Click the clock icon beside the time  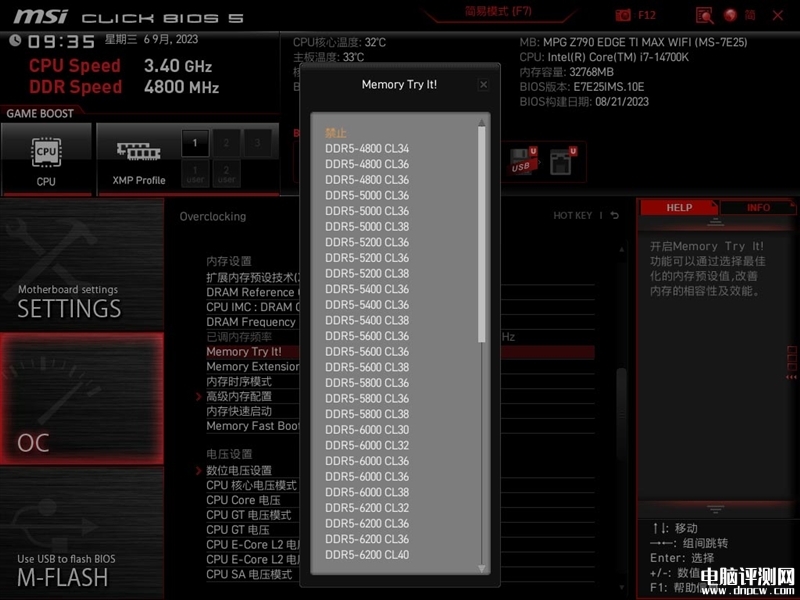(x=15, y=40)
